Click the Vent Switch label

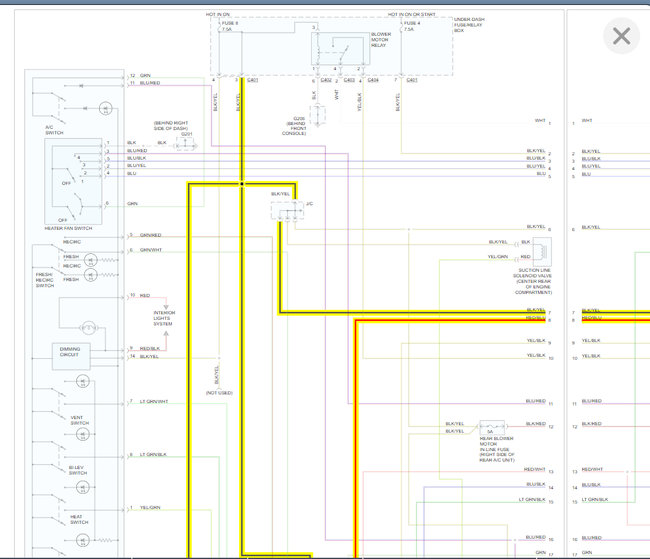[78, 420]
